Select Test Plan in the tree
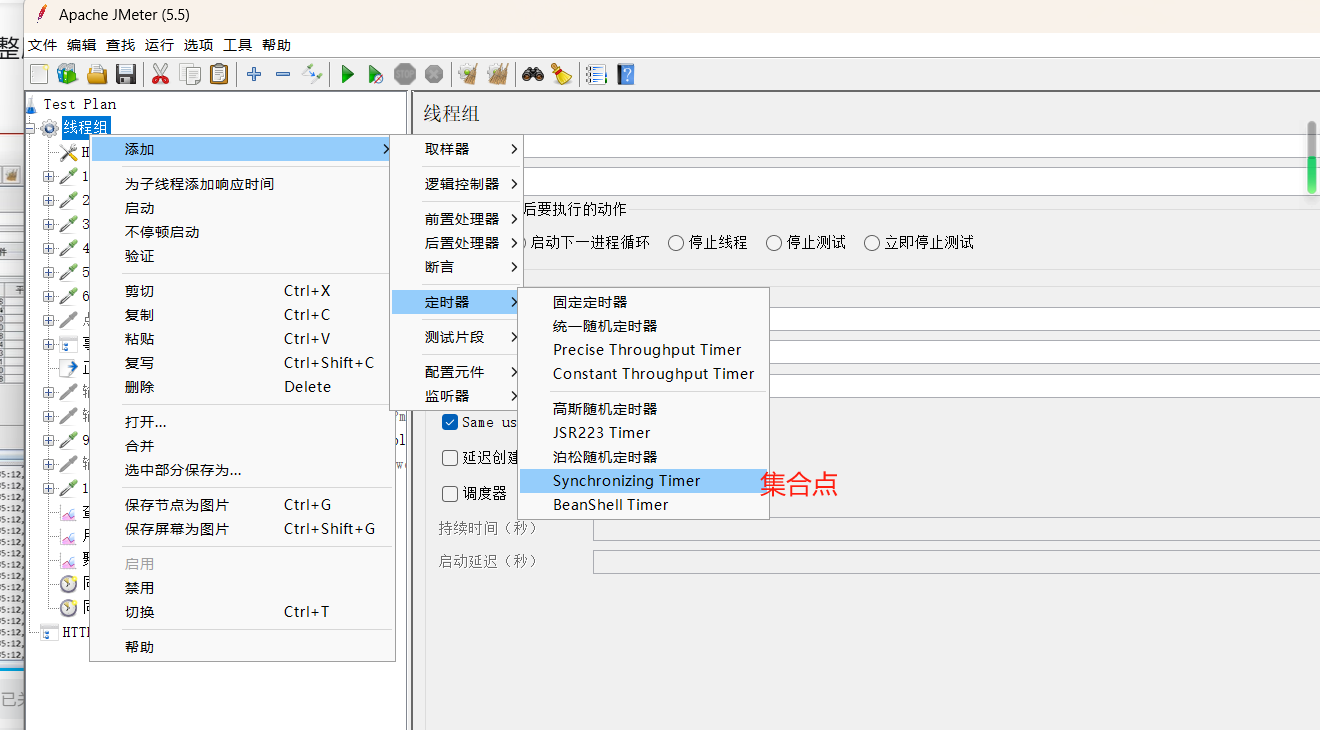This screenshot has width=1320, height=730. (x=80, y=104)
